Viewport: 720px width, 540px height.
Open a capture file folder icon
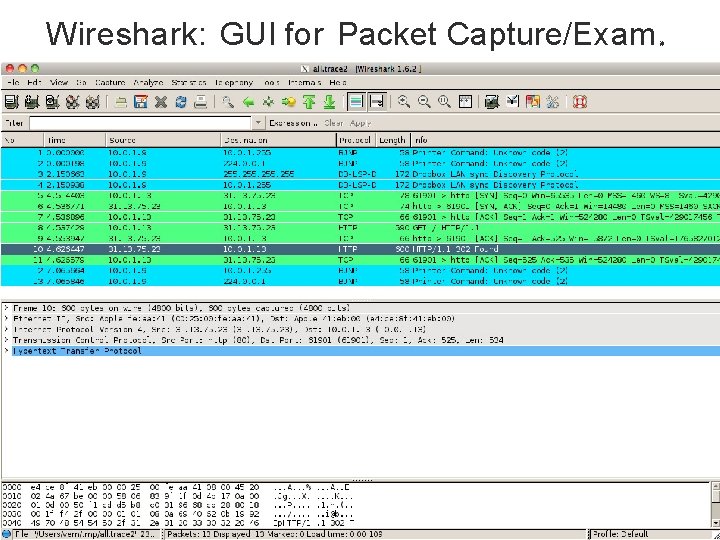tap(121, 101)
